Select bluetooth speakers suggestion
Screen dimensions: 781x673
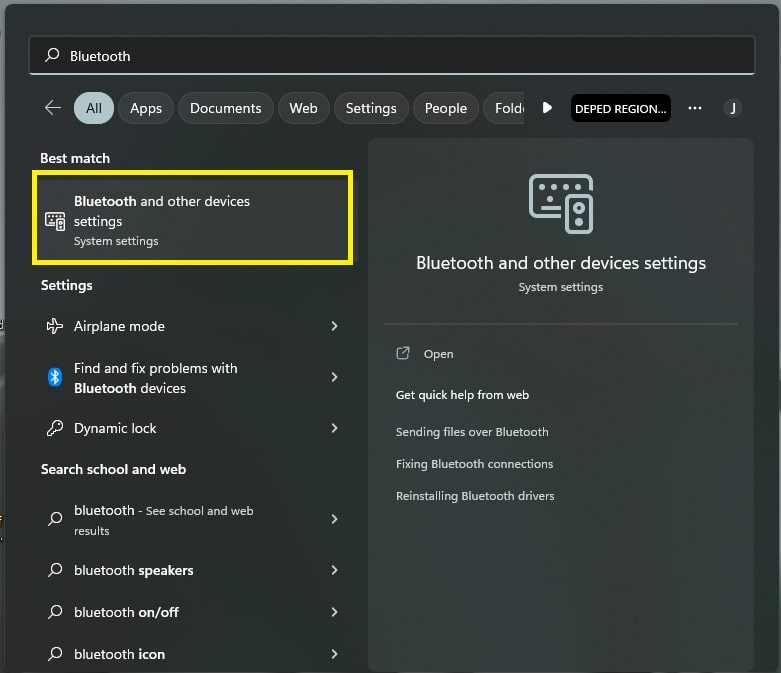192,570
